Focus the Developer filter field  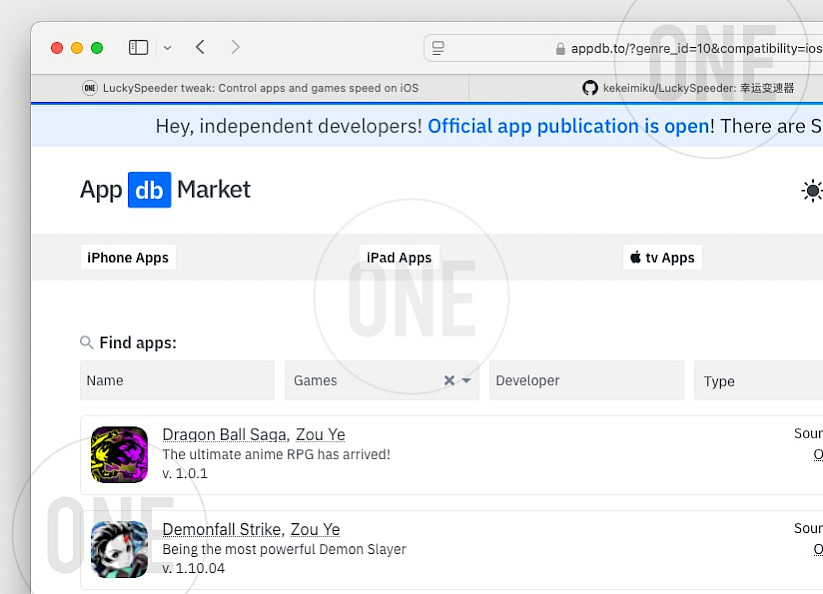point(586,380)
